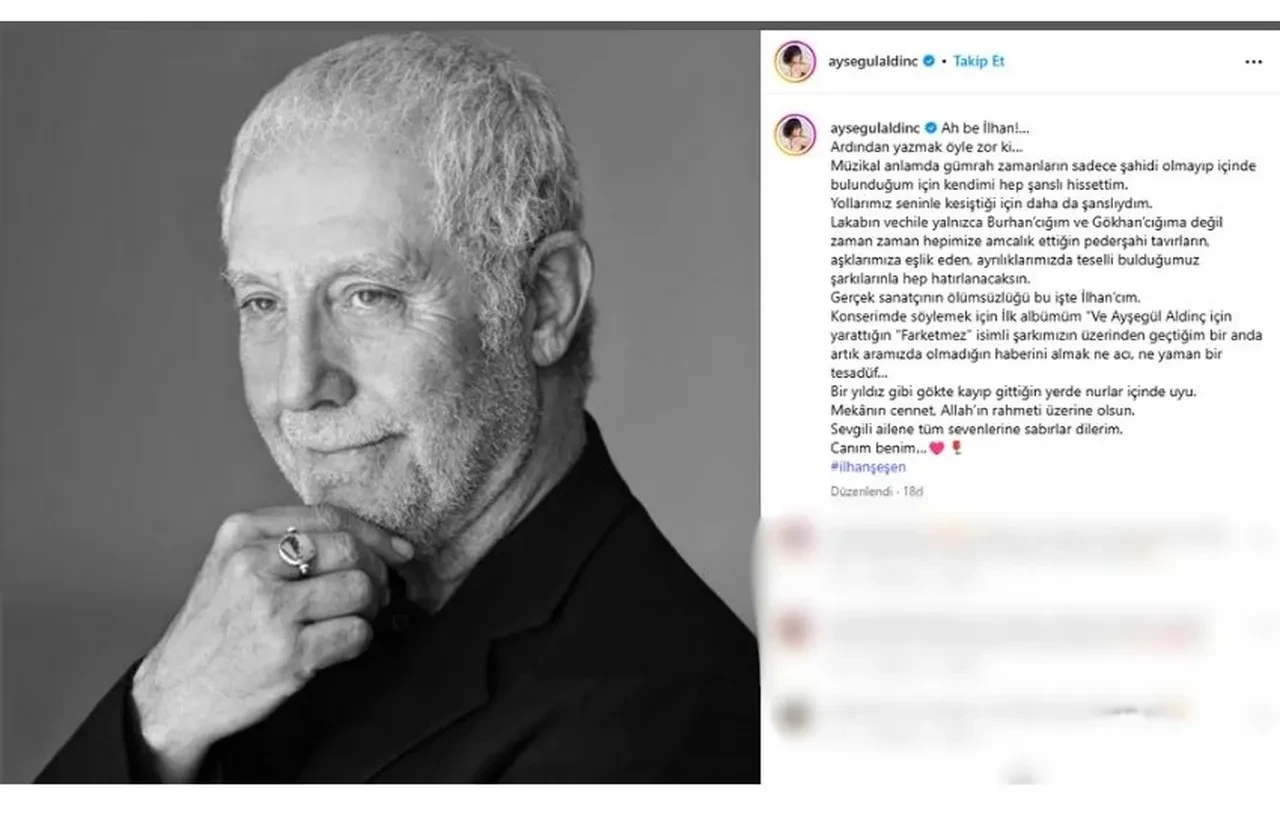Click the ayseguladinc username in the caption
The height and width of the screenshot is (828, 1280).
(876, 128)
